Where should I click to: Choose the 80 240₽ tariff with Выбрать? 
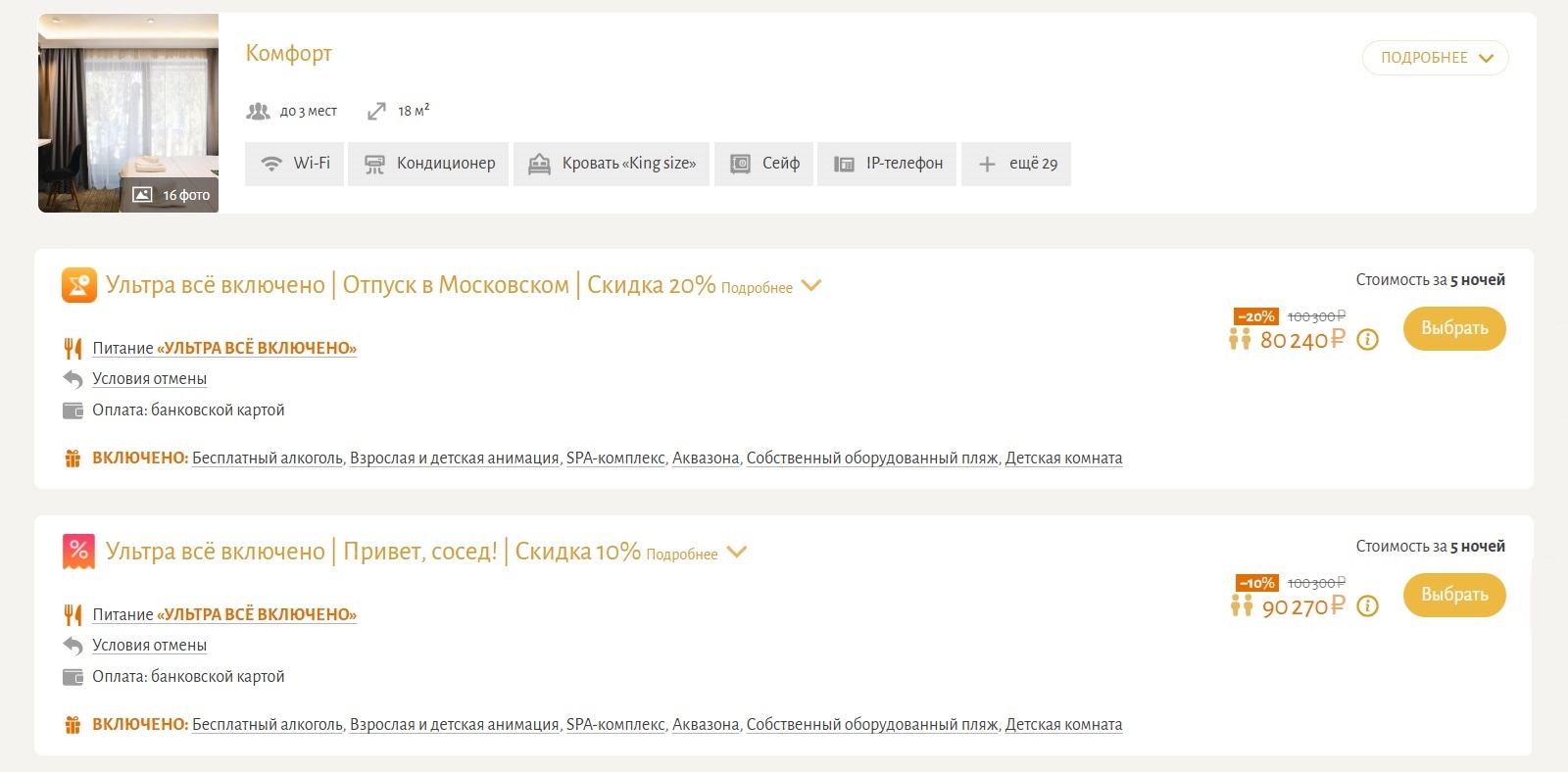coord(1454,329)
